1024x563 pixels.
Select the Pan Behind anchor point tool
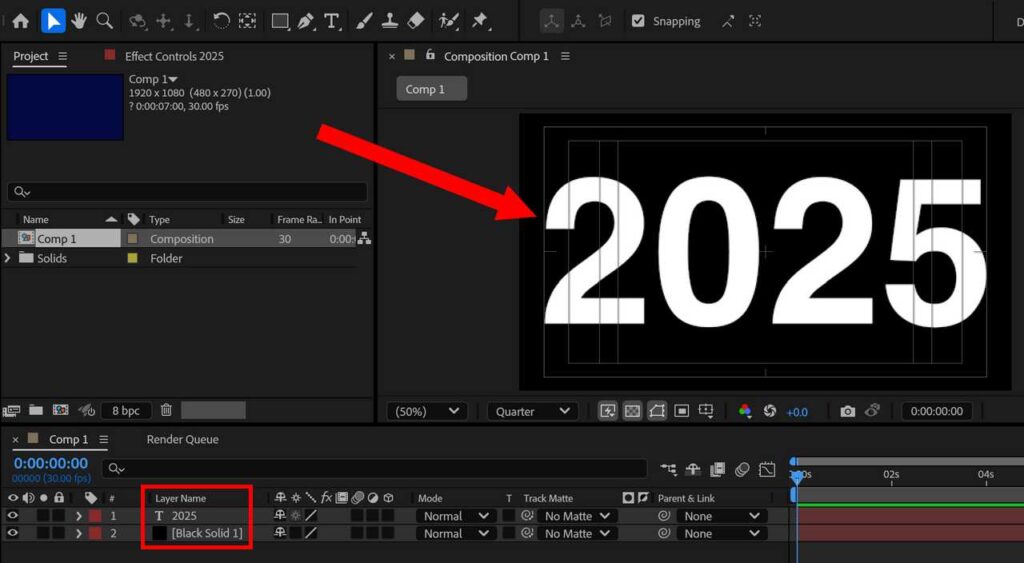[247, 21]
